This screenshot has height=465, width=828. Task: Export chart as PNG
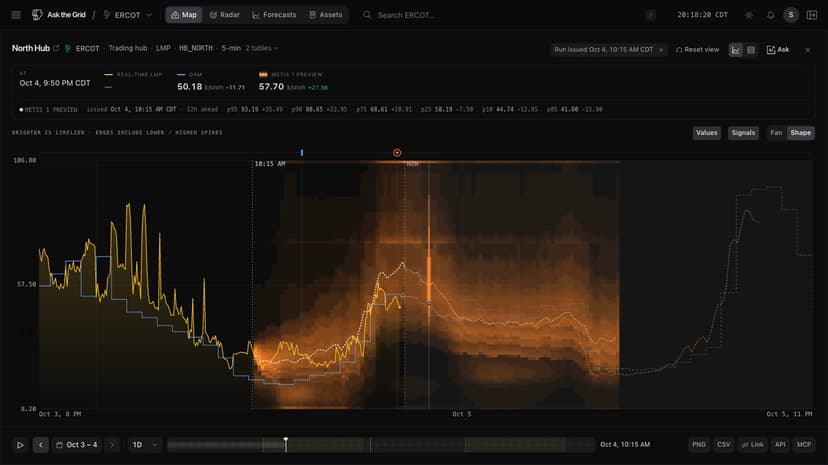[699, 445]
